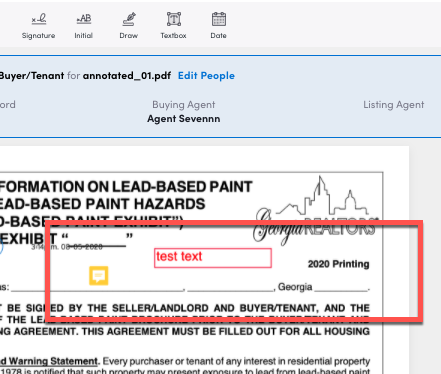Image resolution: width=441 pixels, height=374 pixels.
Task: Pick the Textbox tool icon
Action: point(174,19)
